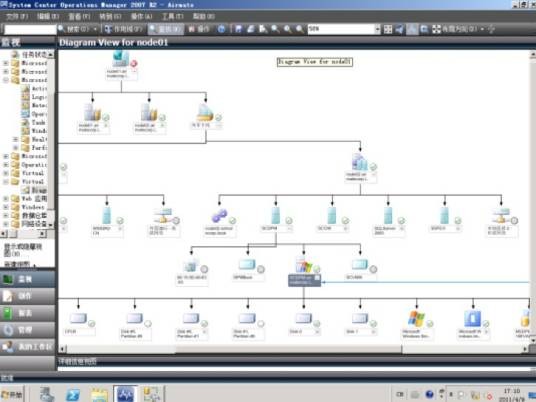This screenshot has height=402, width=536.
Task: Click the root node01 icon with red status
Action: point(122,58)
